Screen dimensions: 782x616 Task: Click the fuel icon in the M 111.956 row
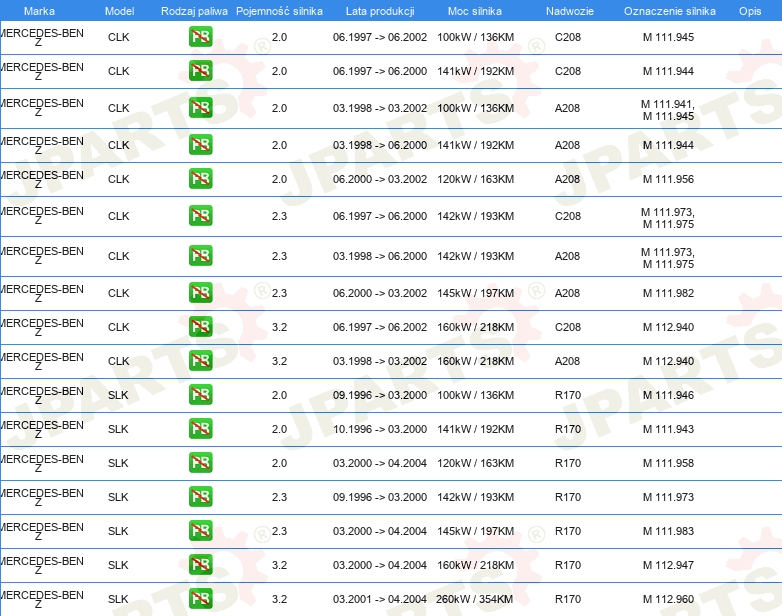pos(200,179)
